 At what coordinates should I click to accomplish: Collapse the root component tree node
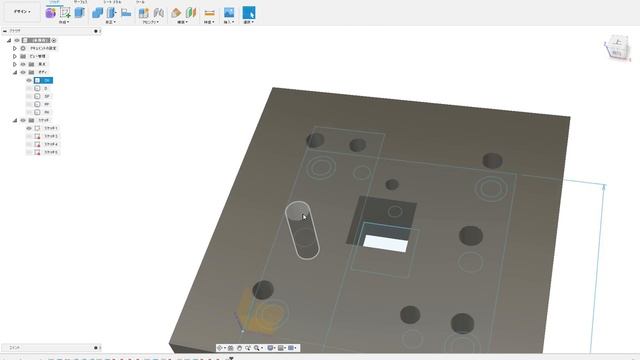click(9, 40)
